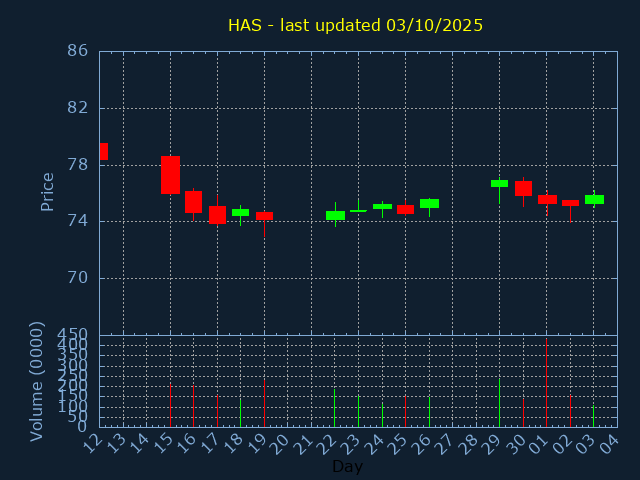This screenshot has height=480, width=640.
Task: Click day label 20 on the x-axis
Action: click(x=281, y=444)
